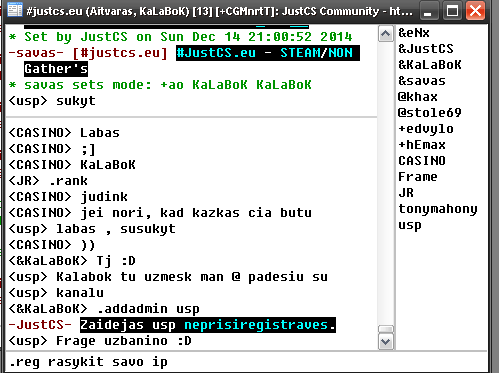The image size is (499, 379).
Task: Select @khax in the nick list
Action: pos(418,97)
